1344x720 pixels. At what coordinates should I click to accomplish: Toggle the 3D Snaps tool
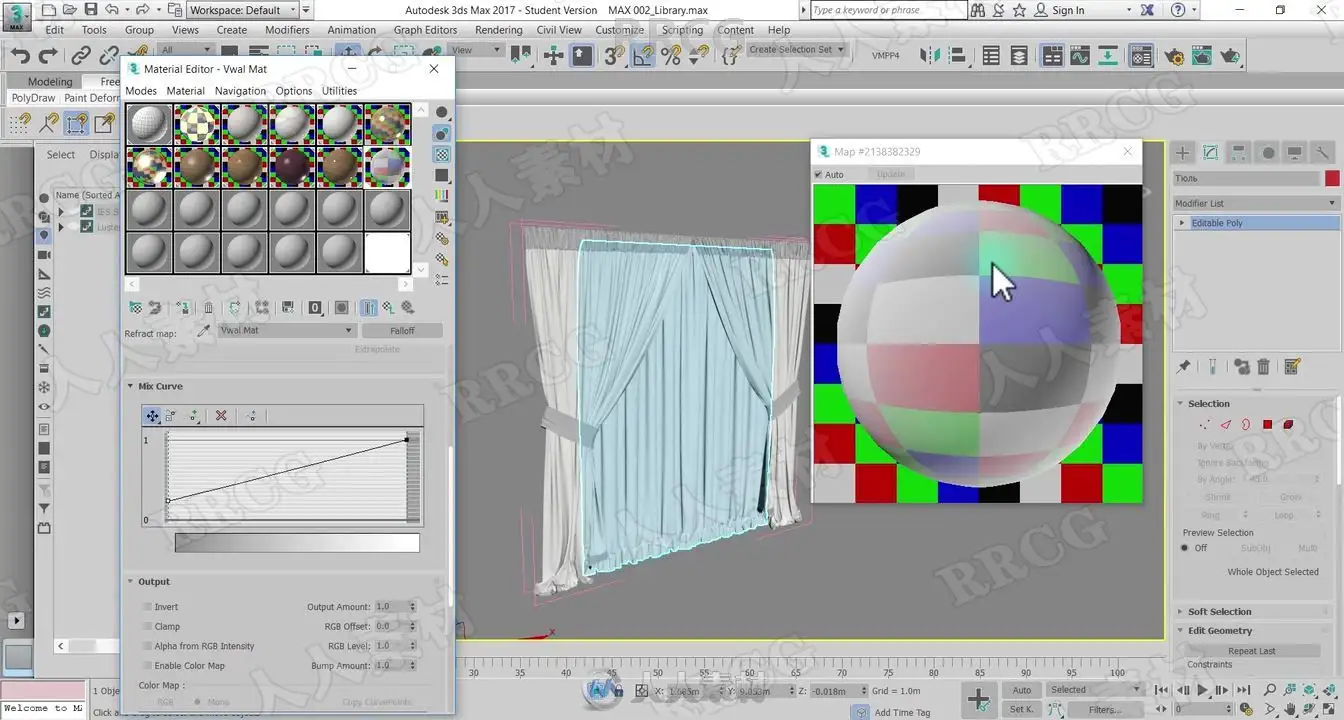click(613, 56)
